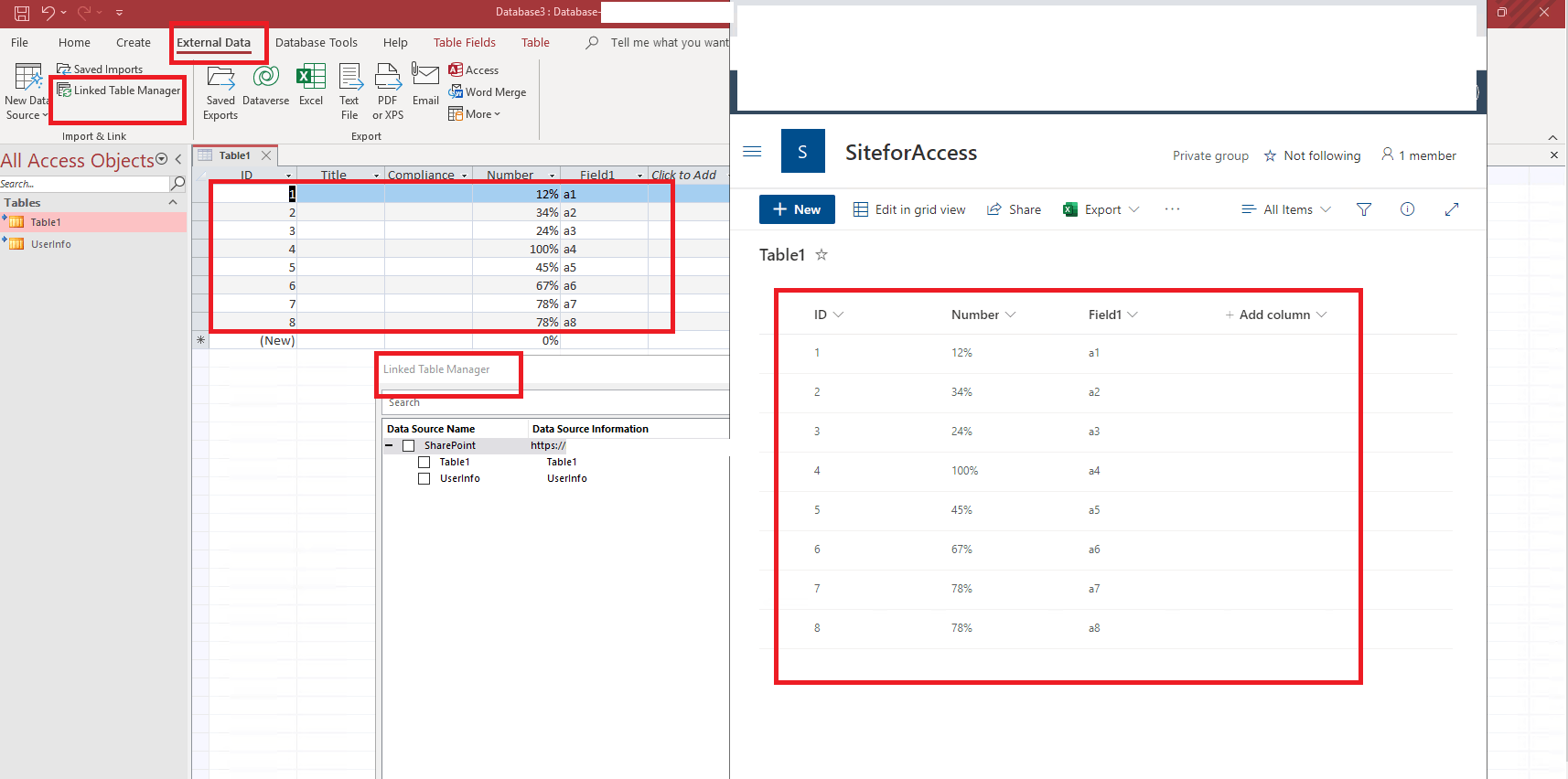
Task: Click the Save icon in the title bar
Action: coord(22,13)
